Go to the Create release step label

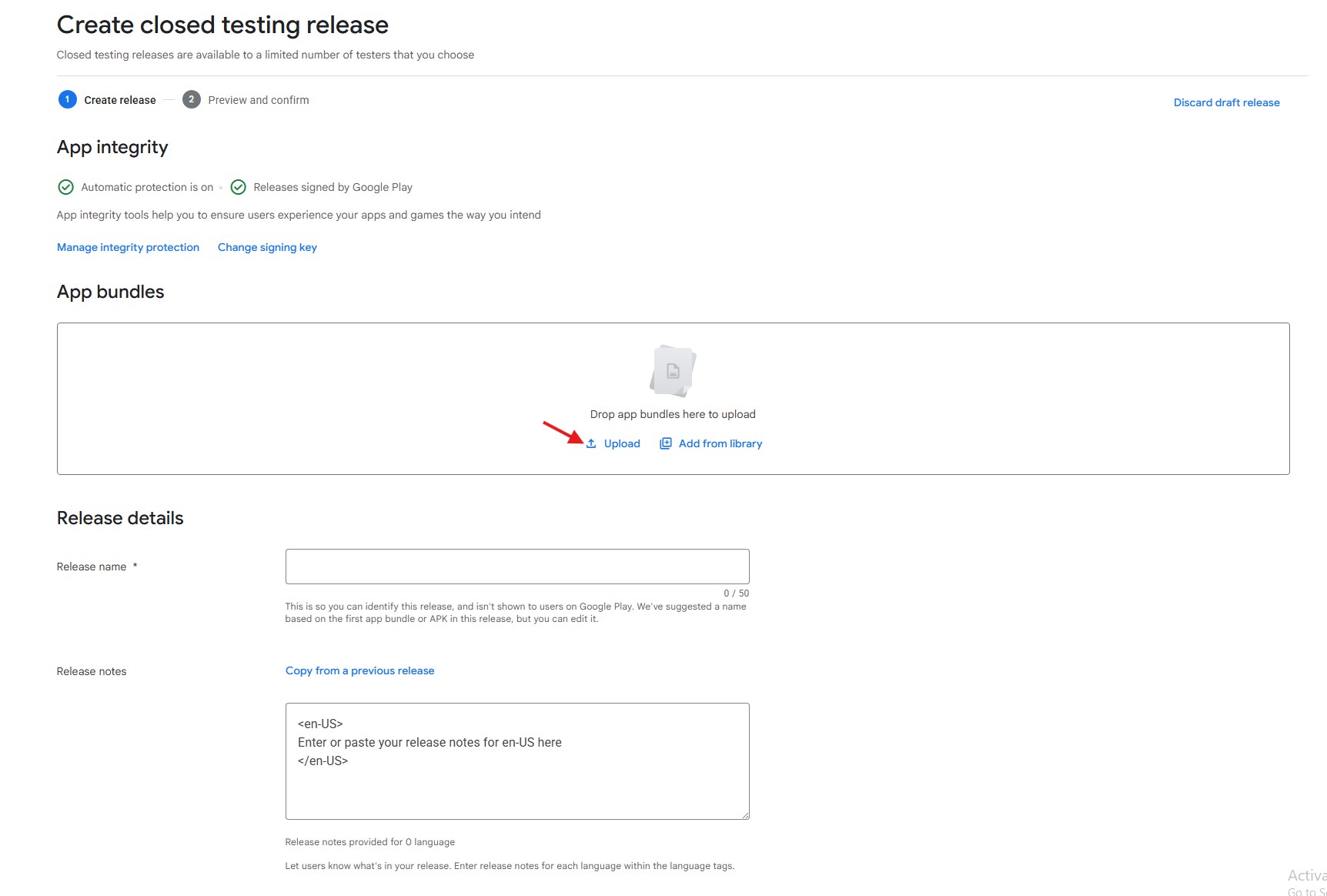tap(120, 100)
